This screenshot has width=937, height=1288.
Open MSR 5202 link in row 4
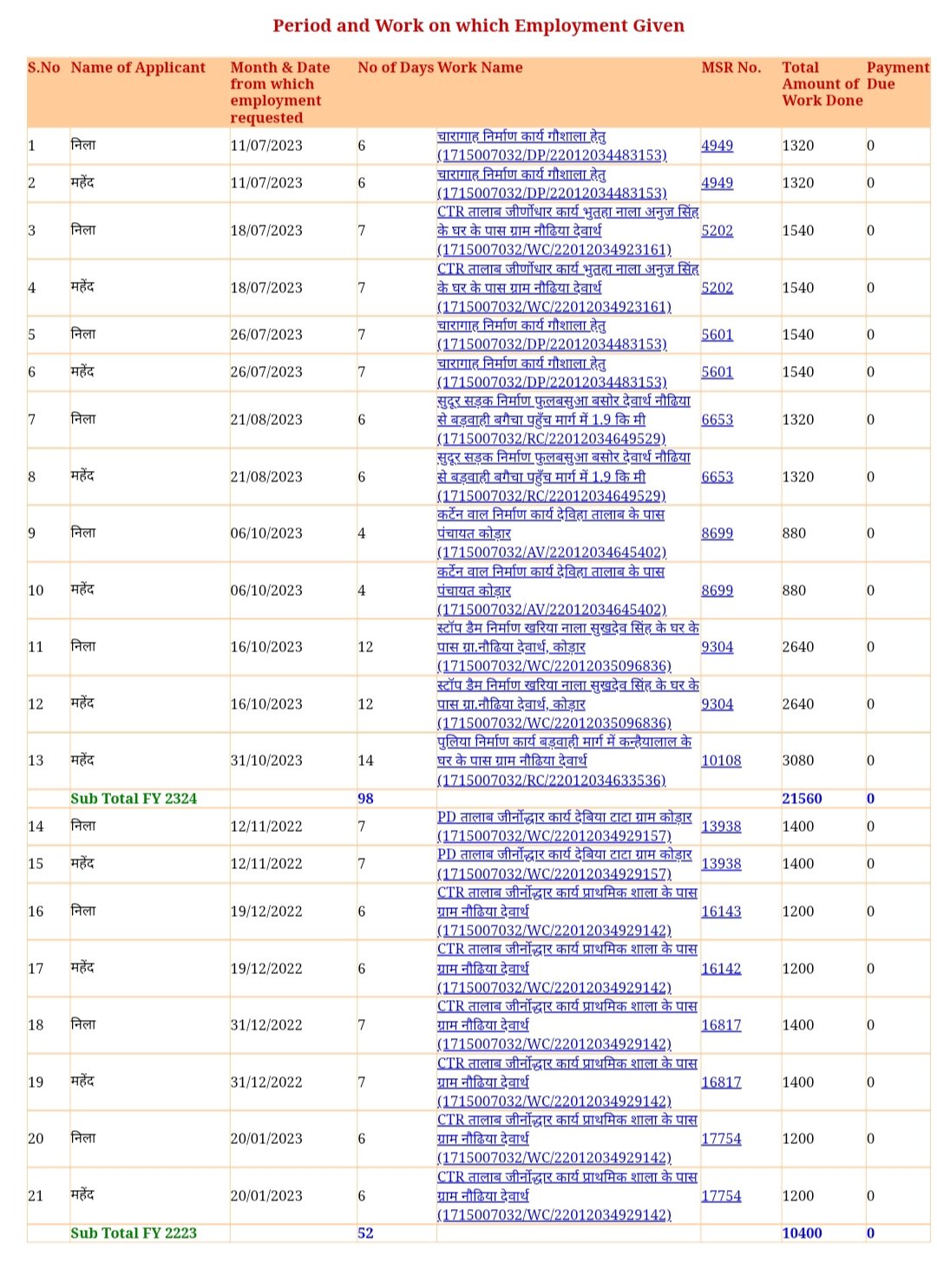tap(717, 288)
